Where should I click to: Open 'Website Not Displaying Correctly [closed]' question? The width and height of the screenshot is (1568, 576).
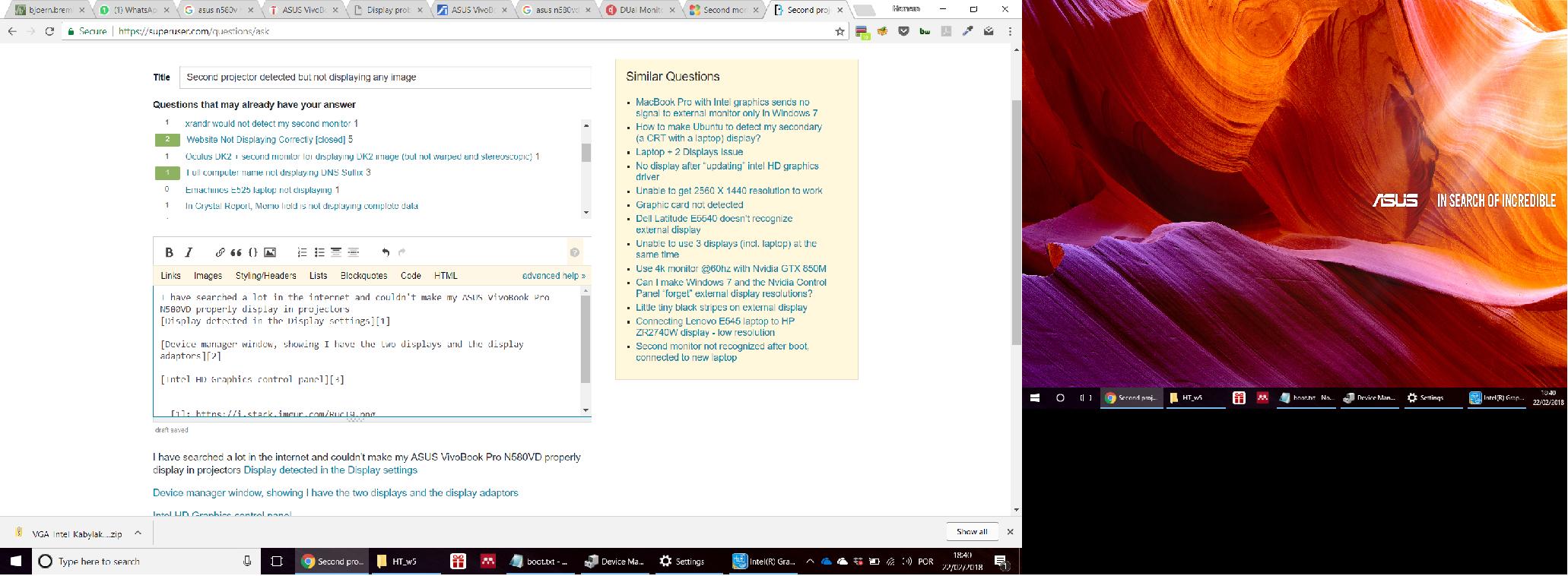pyautogui.click(x=265, y=140)
